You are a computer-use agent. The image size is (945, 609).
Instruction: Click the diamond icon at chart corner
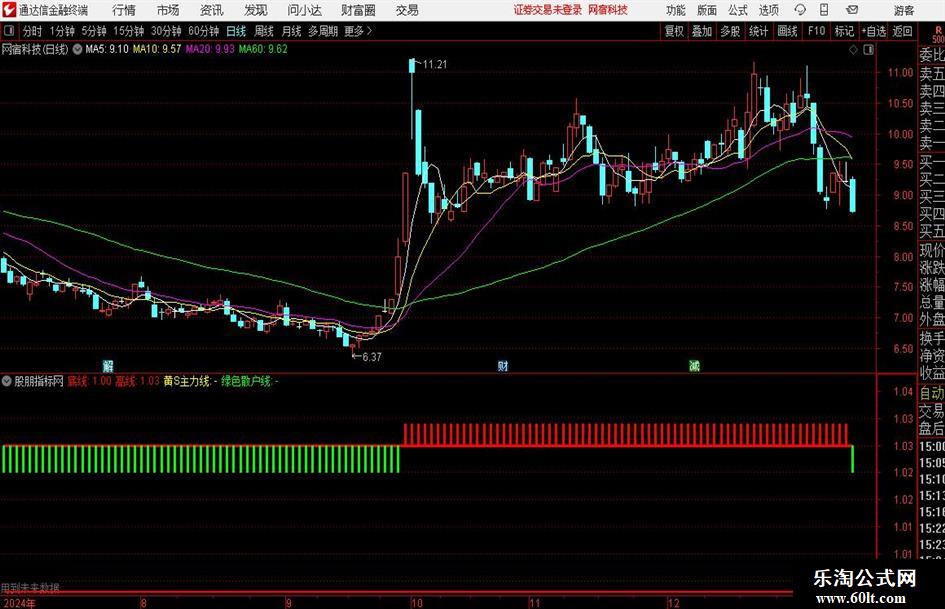[853, 50]
